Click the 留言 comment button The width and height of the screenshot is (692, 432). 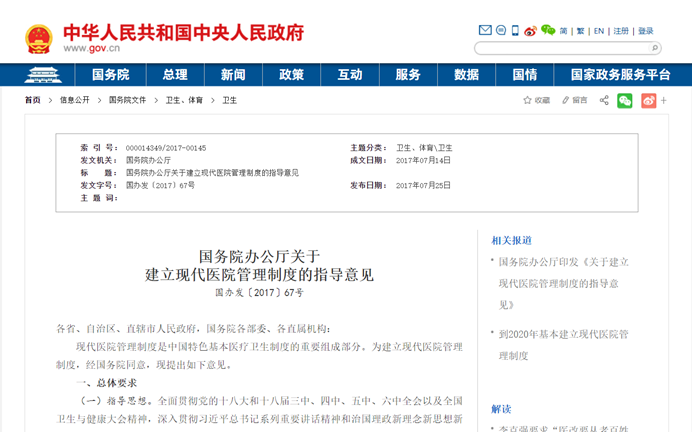click(574, 100)
